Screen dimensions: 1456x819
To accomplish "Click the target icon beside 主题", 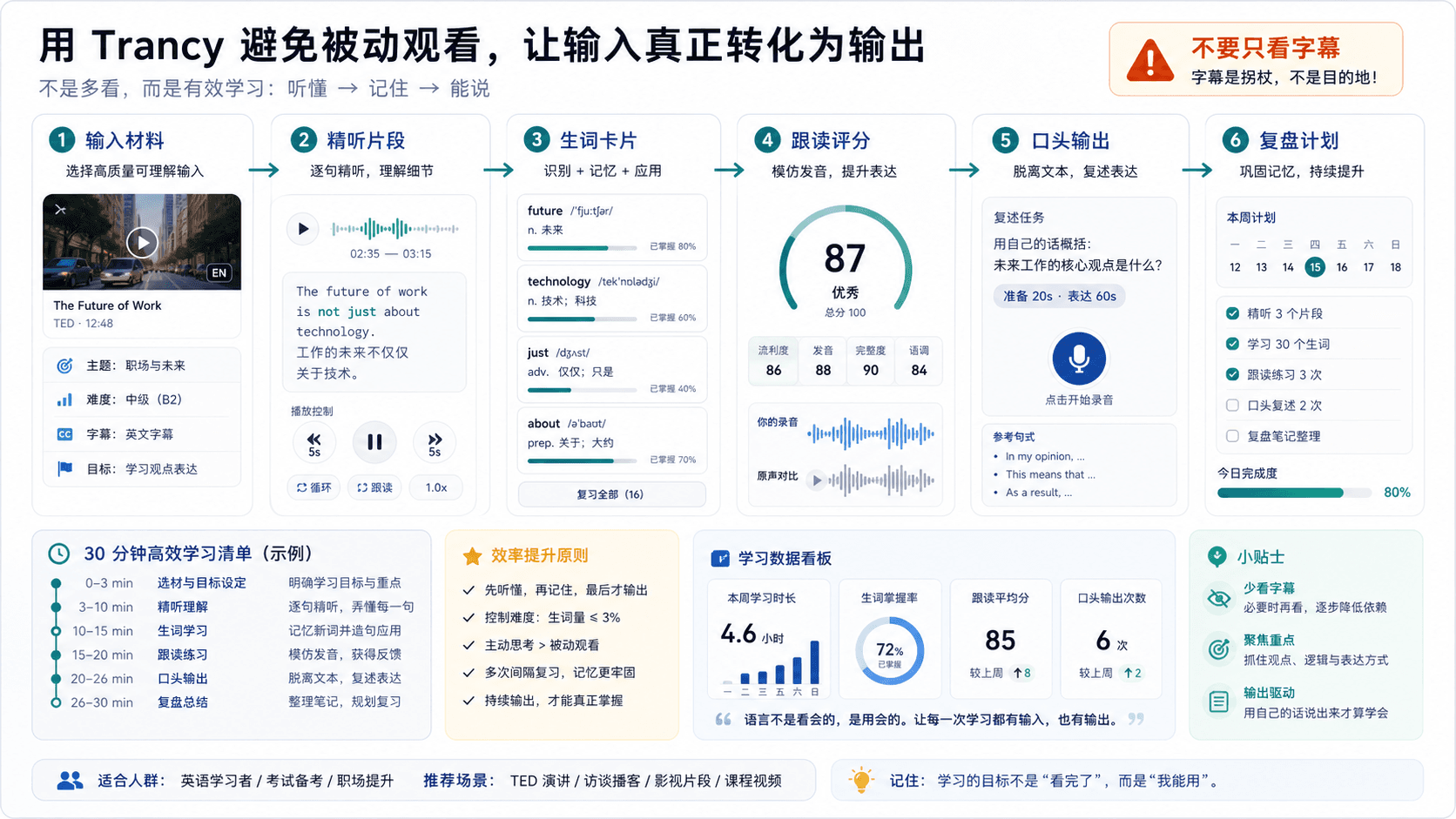I will click(64, 366).
